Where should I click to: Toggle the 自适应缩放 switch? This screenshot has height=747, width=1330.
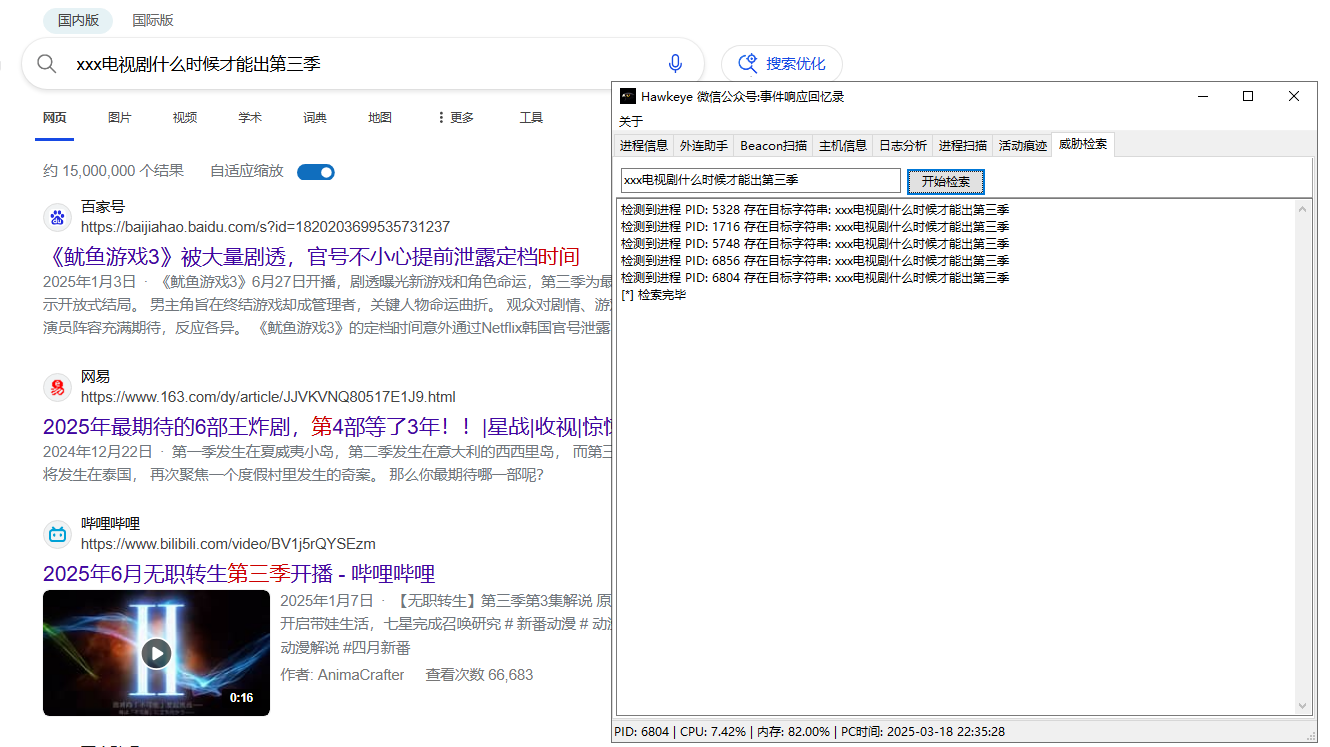pos(316,172)
